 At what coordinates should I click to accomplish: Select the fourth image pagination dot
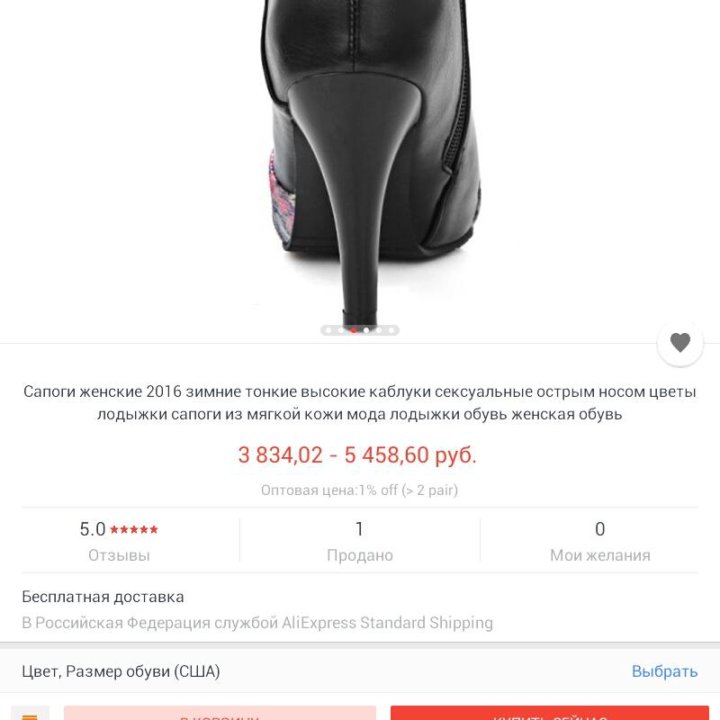click(x=366, y=330)
